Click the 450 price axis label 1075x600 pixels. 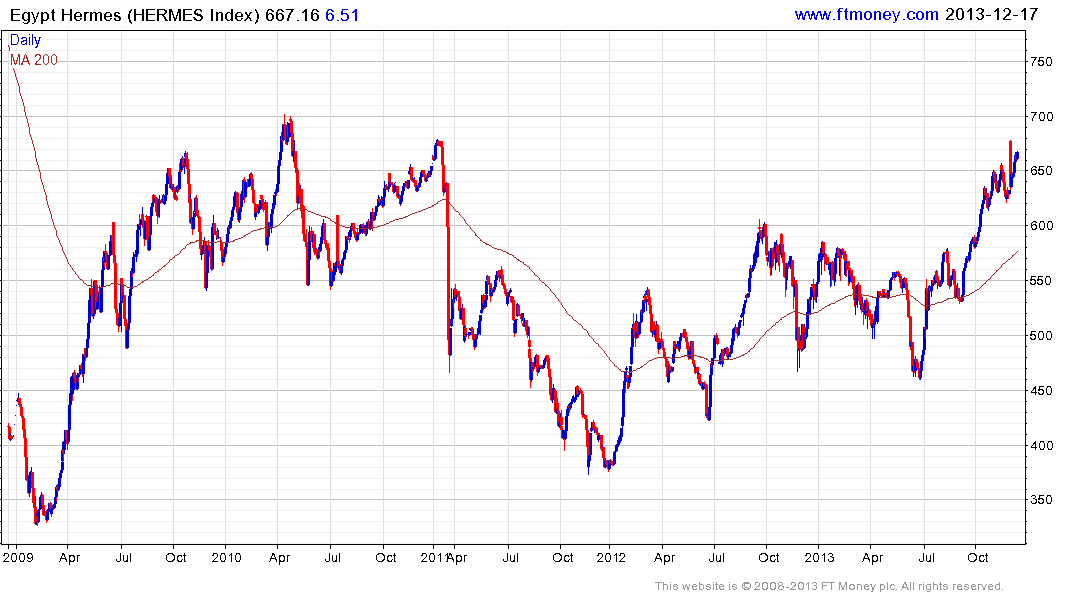click(x=1041, y=391)
